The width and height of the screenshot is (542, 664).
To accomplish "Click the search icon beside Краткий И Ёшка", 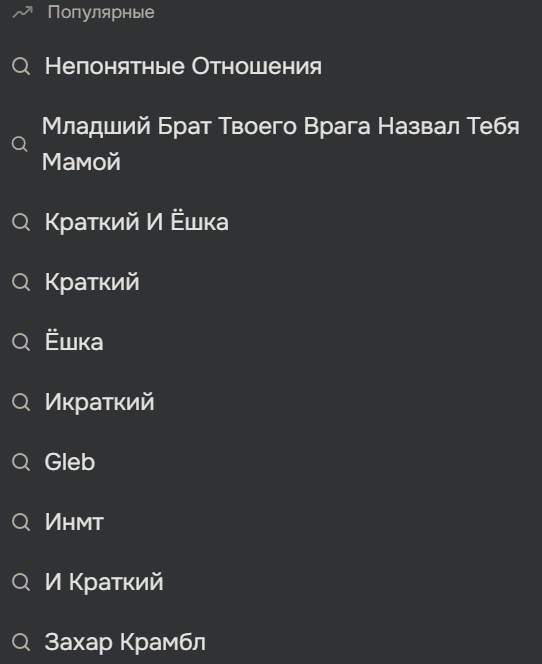I will pyautogui.click(x=21, y=222).
